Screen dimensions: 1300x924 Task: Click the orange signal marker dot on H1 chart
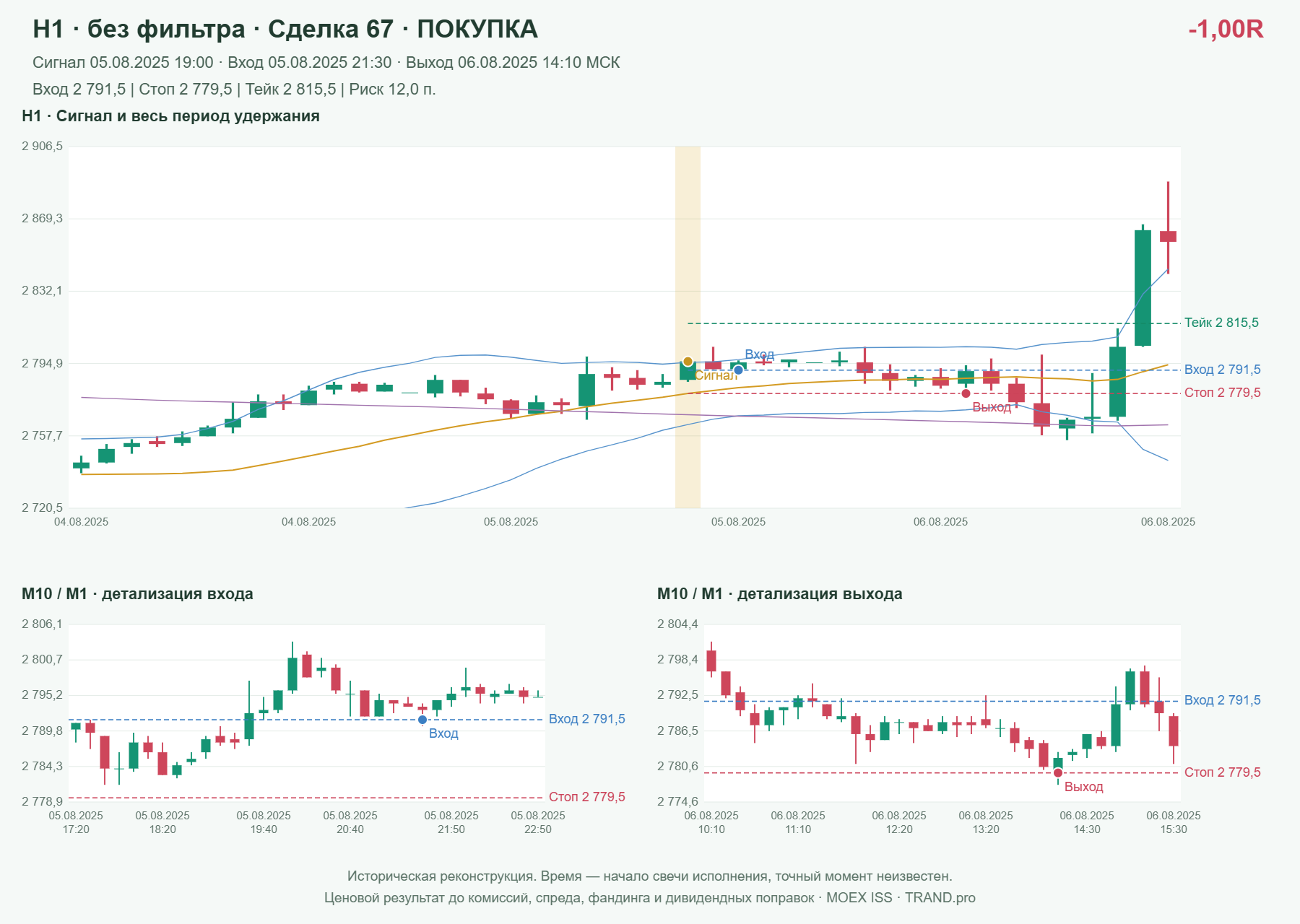[688, 362]
